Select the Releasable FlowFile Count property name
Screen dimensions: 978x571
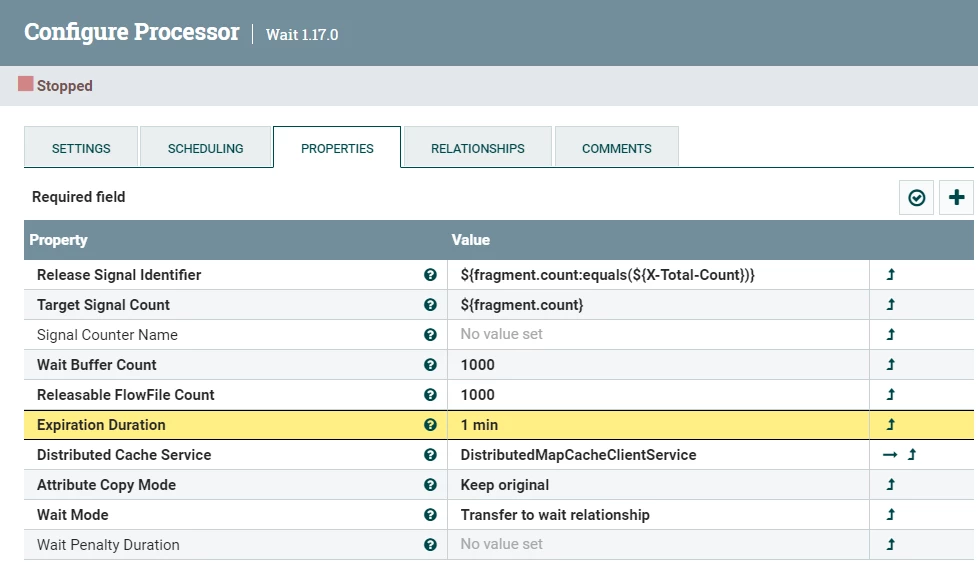(x=125, y=394)
